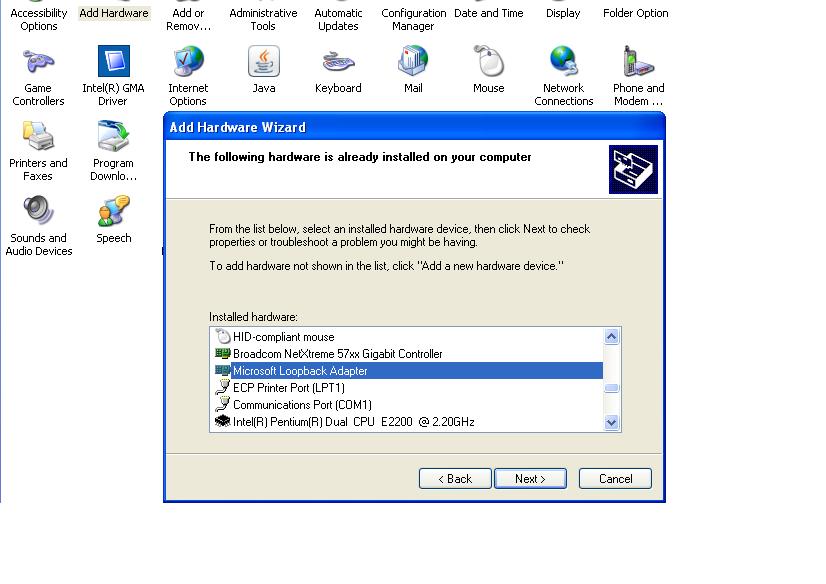Open the Mail icon

pyautogui.click(x=413, y=61)
